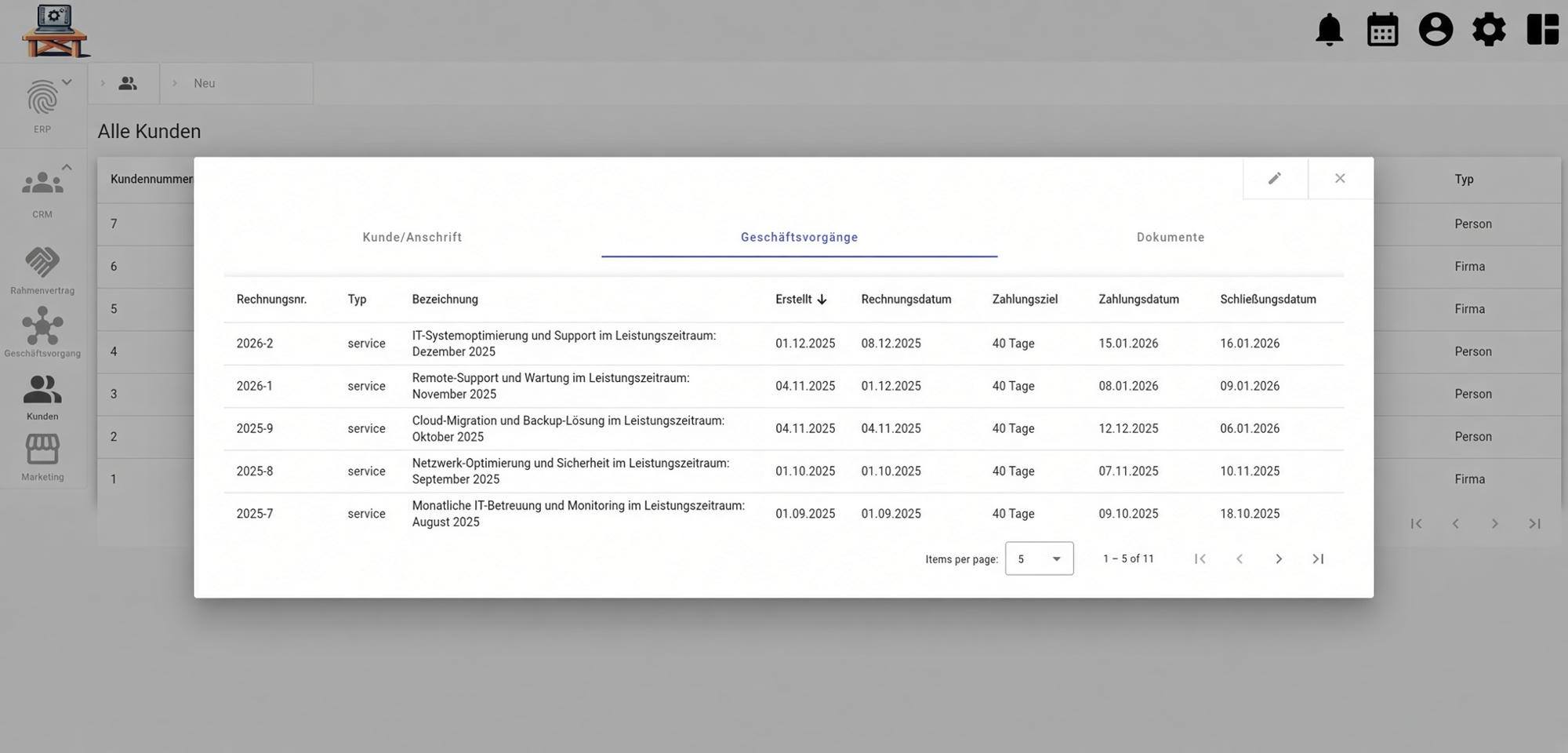The height and width of the screenshot is (753, 1568).
Task: Open the notifications bell icon
Action: (x=1329, y=31)
